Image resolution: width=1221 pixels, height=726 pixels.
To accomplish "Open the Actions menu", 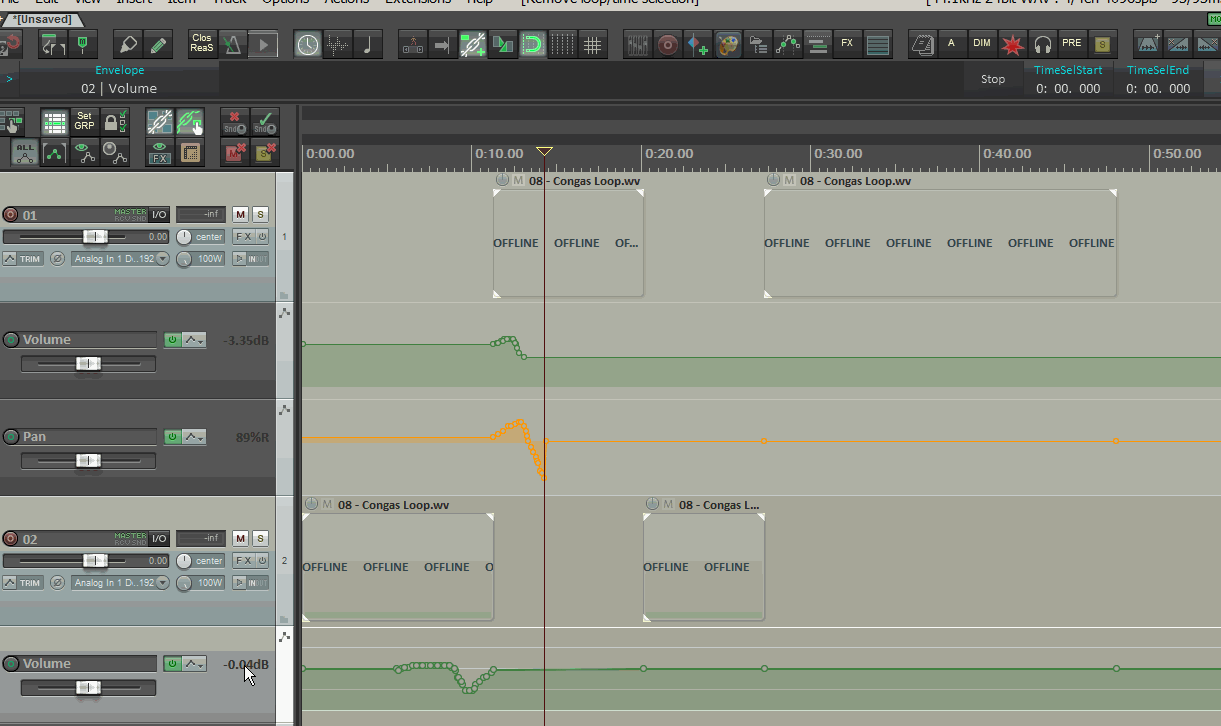I will [x=347, y=2].
